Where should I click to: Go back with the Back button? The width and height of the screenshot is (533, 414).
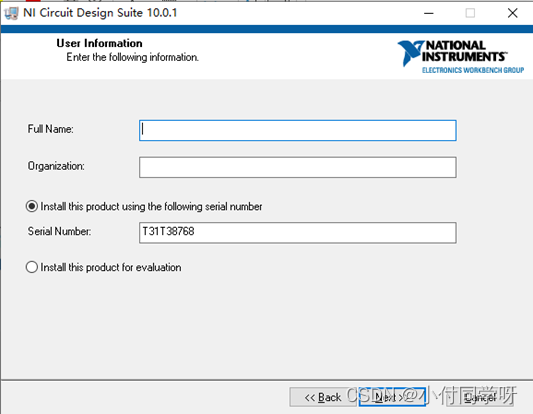[323, 397]
